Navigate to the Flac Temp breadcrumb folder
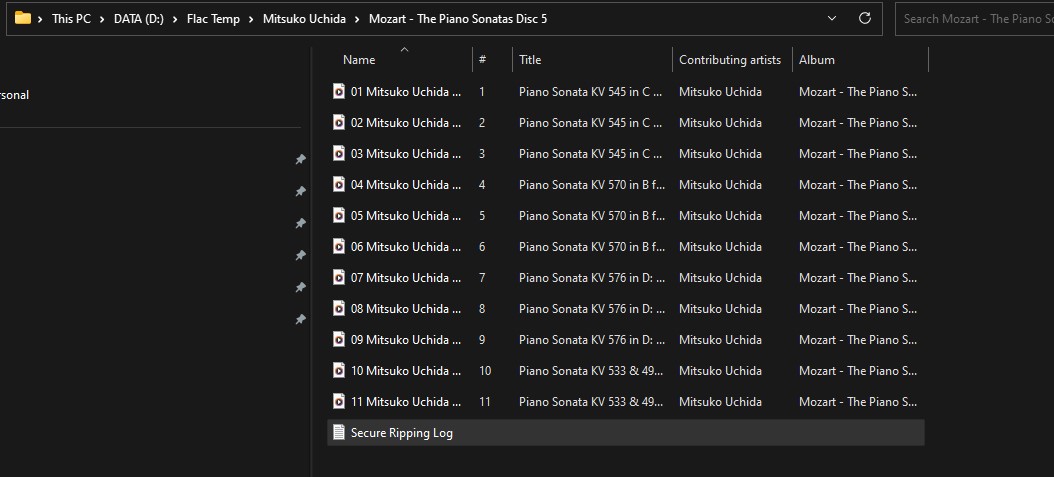1054x477 pixels. tap(213, 19)
